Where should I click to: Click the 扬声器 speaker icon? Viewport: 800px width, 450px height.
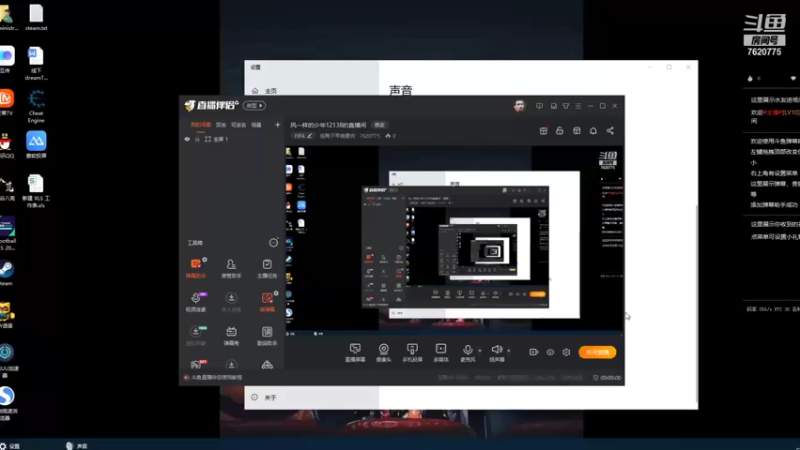click(496, 350)
